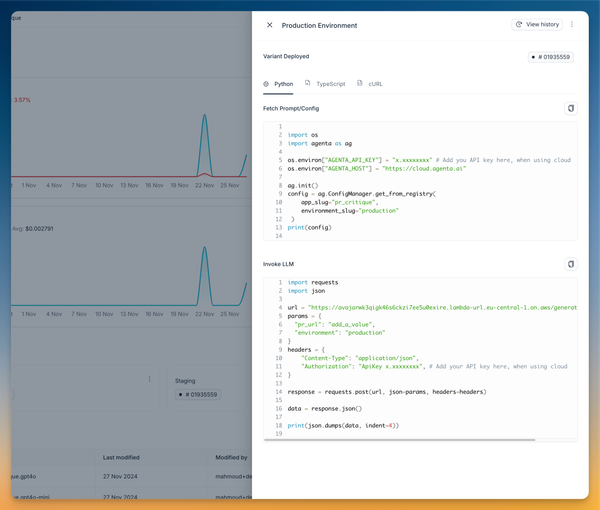Click the TypeScript file icon
The image size is (600, 510).
pos(307,83)
